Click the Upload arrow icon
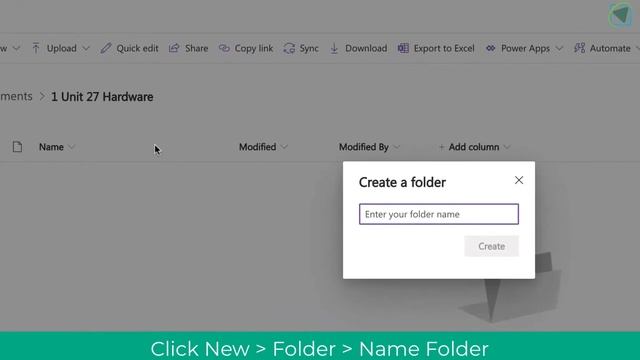This screenshot has height=360, width=640. point(36,48)
